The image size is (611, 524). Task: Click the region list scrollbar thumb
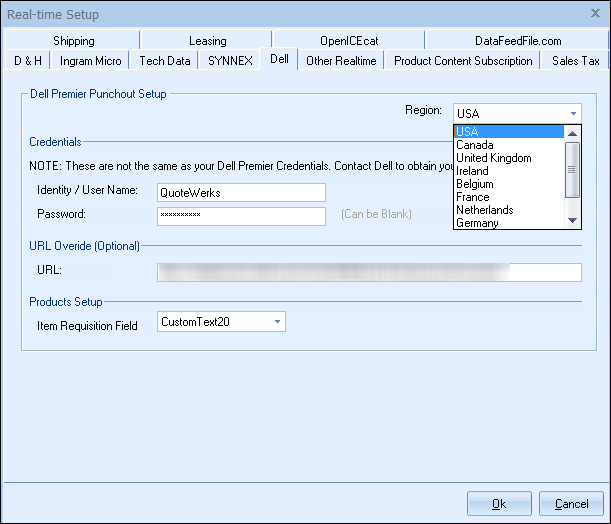572,170
